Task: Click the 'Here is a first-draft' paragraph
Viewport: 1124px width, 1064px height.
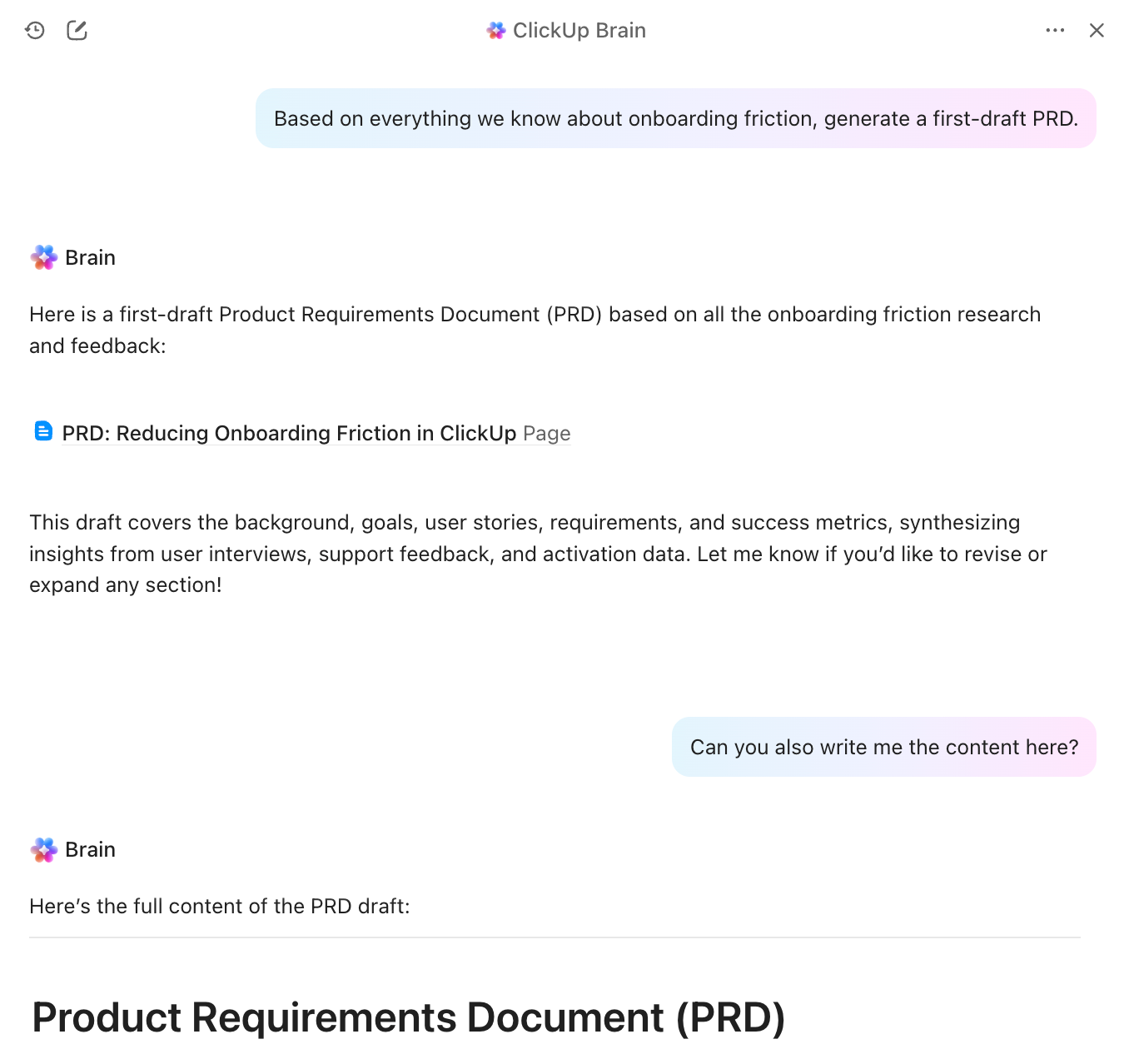Action: click(x=535, y=330)
